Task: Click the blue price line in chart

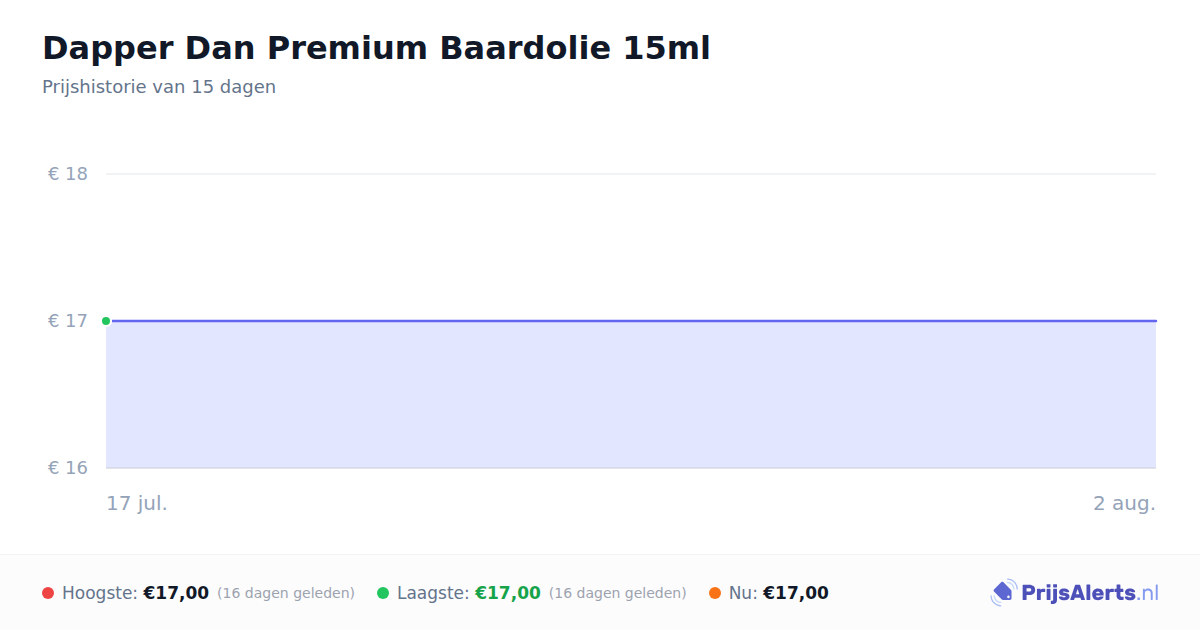Action: point(631,321)
